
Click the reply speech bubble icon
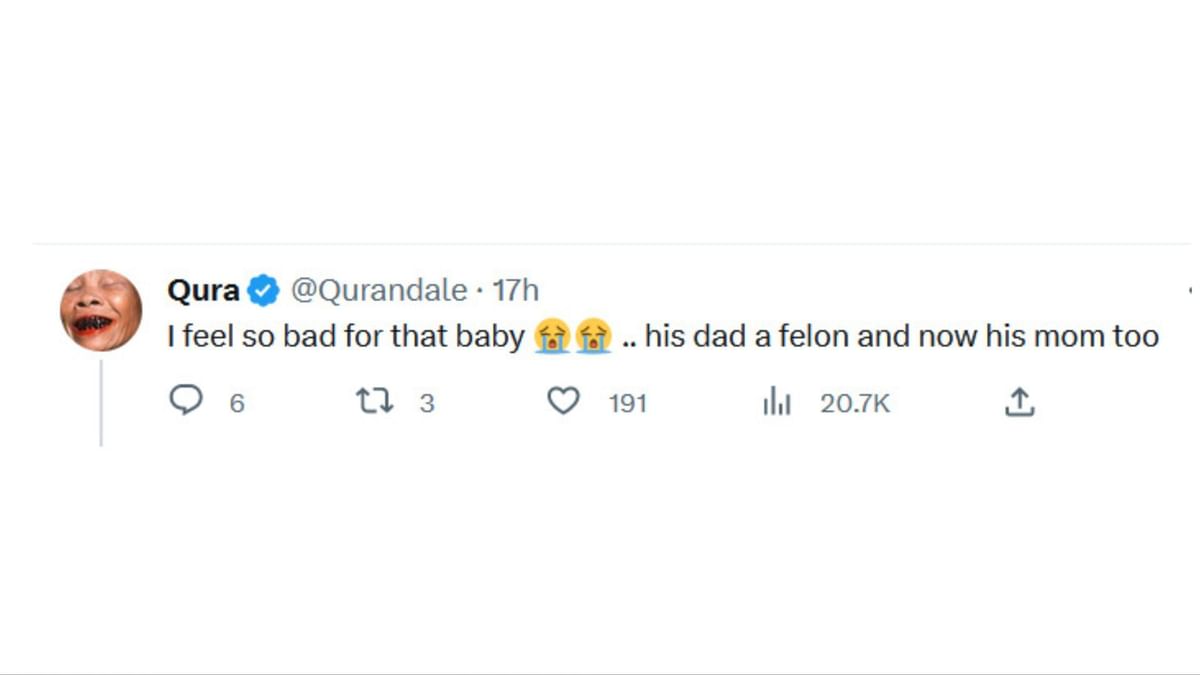pyautogui.click(x=185, y=402)
